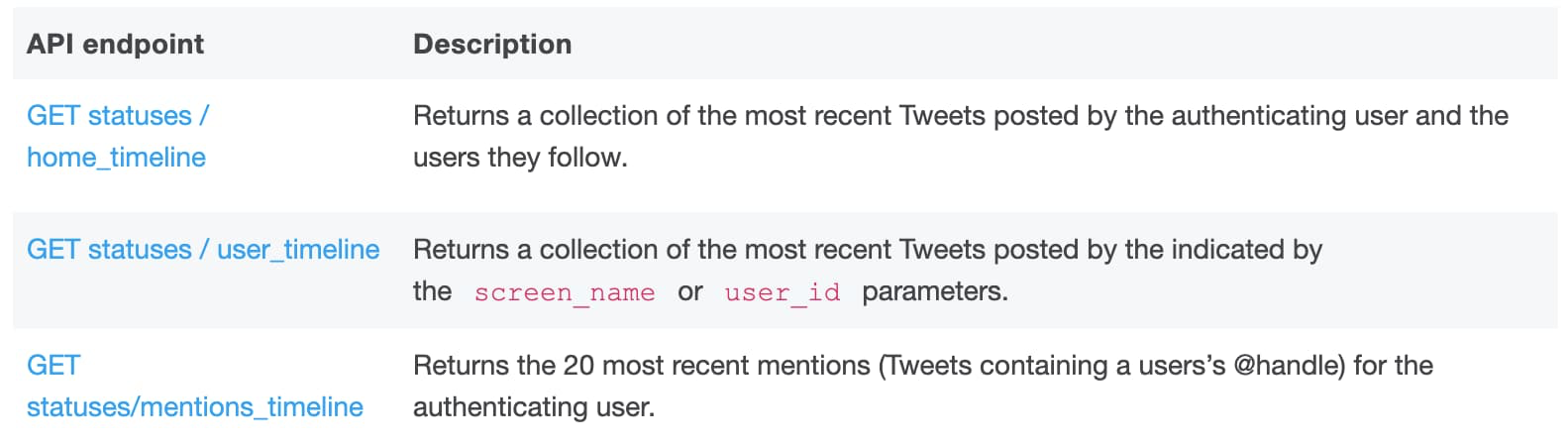
Task: Click the "or" between the code parameters
Action: coord(690,292)
